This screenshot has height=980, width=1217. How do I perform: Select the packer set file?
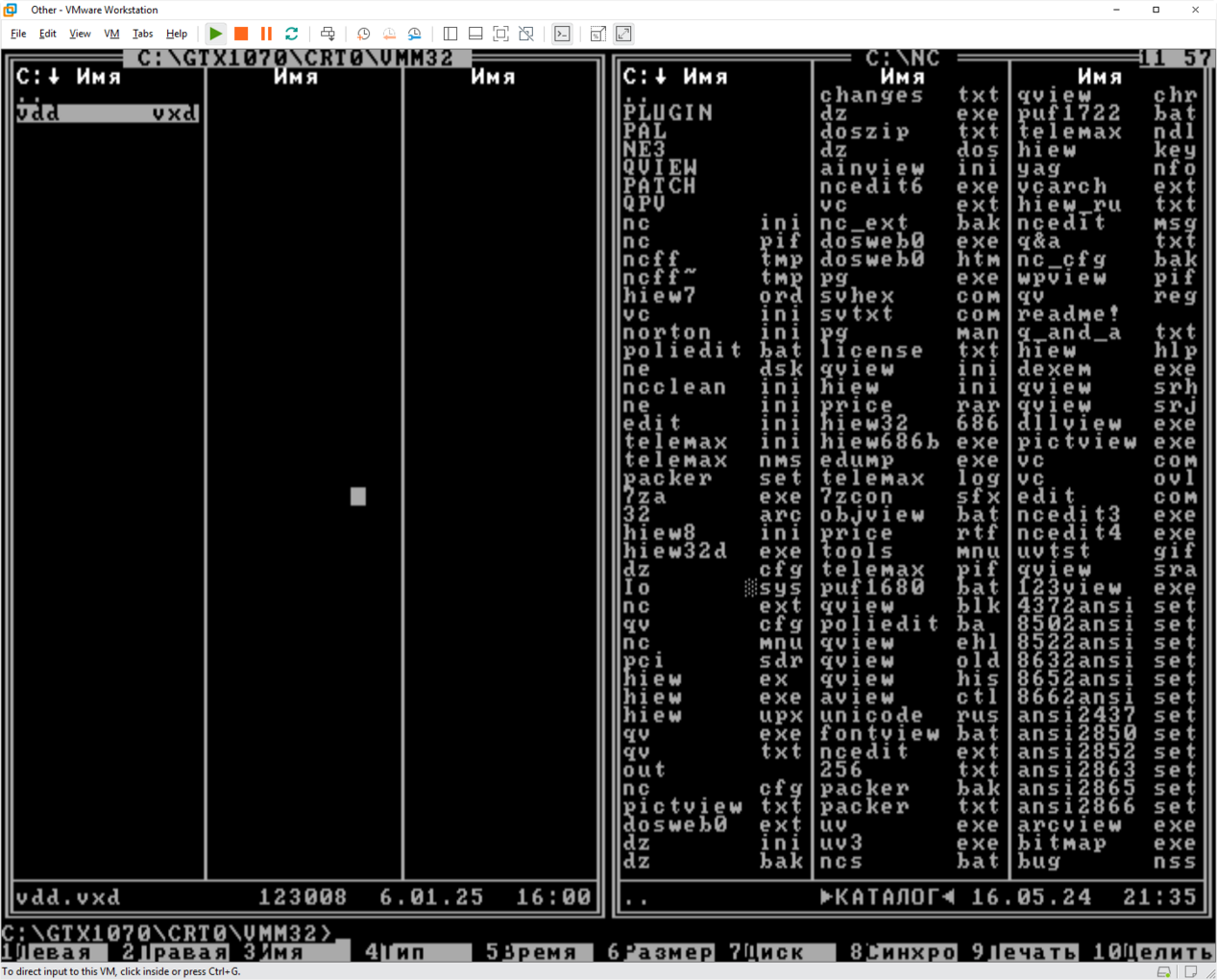712,478
